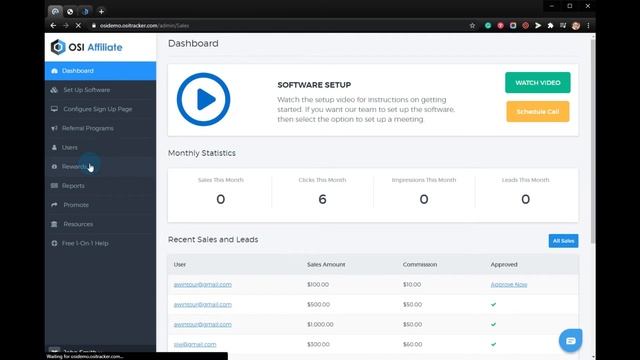Image resolution: width=640 pixels, height=360 pixels.
Task: Open the Chrome three-dot menu
Action: pyautogui.click(x=588, y=26)
